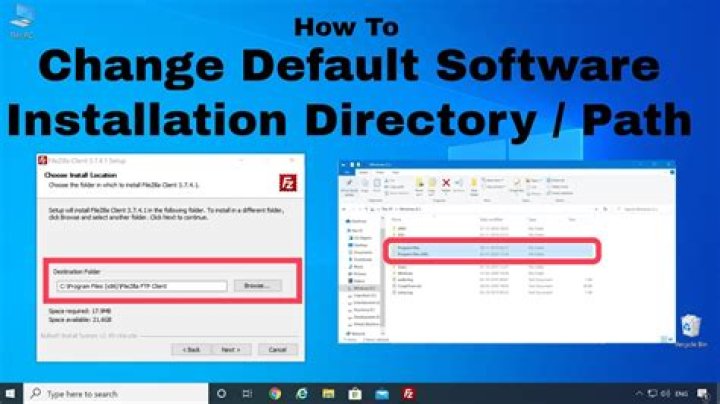This screenshot has height=404, width=720.
Task: Launch Google Chrome from the taskbar
Action: 275,393
